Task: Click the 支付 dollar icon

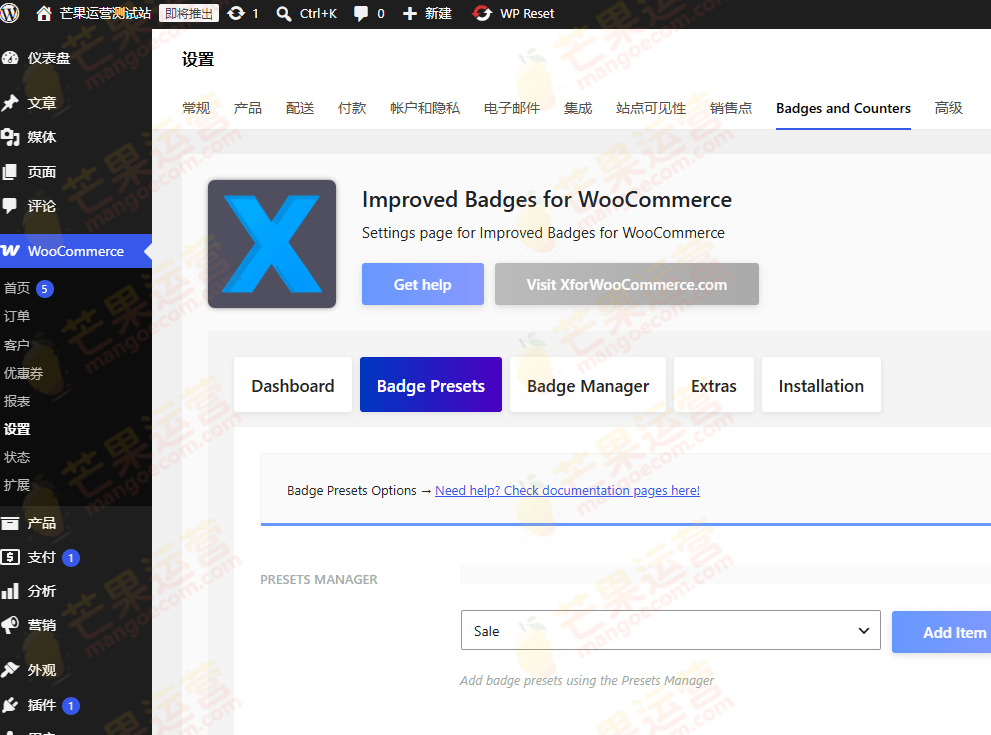Action: pyautogui.click(x=10, y=557)
